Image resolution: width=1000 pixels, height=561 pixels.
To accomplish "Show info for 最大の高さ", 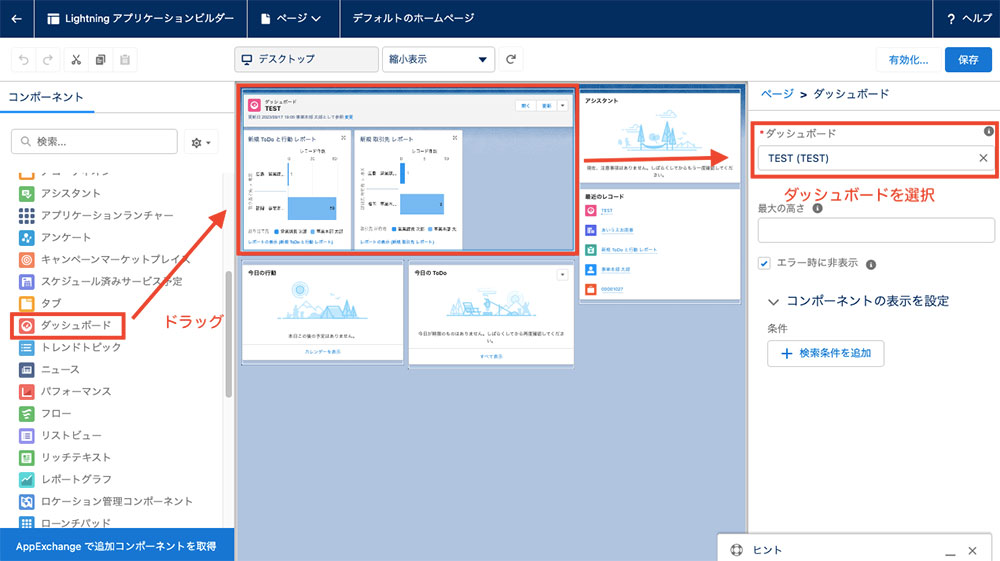I will click(817, 208).
